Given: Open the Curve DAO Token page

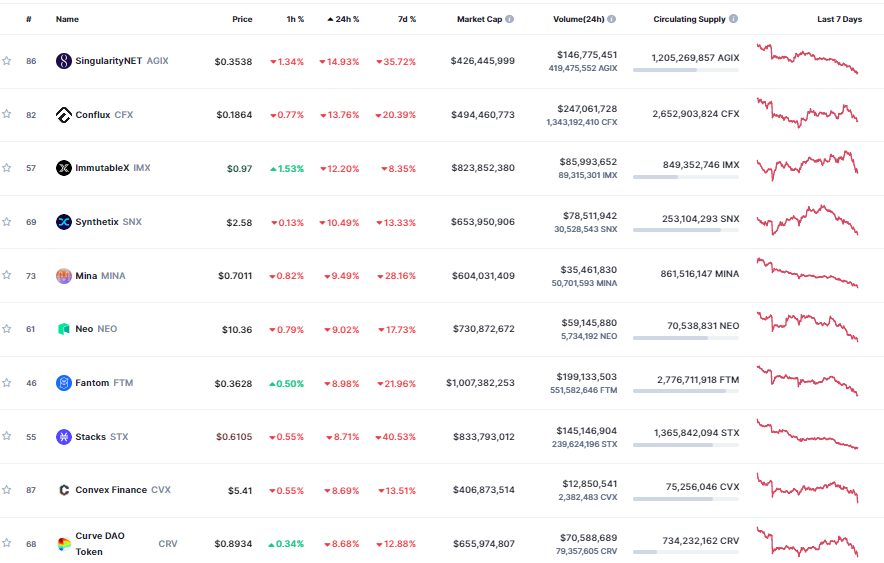Looking at the screenshot, I should 100,544.
